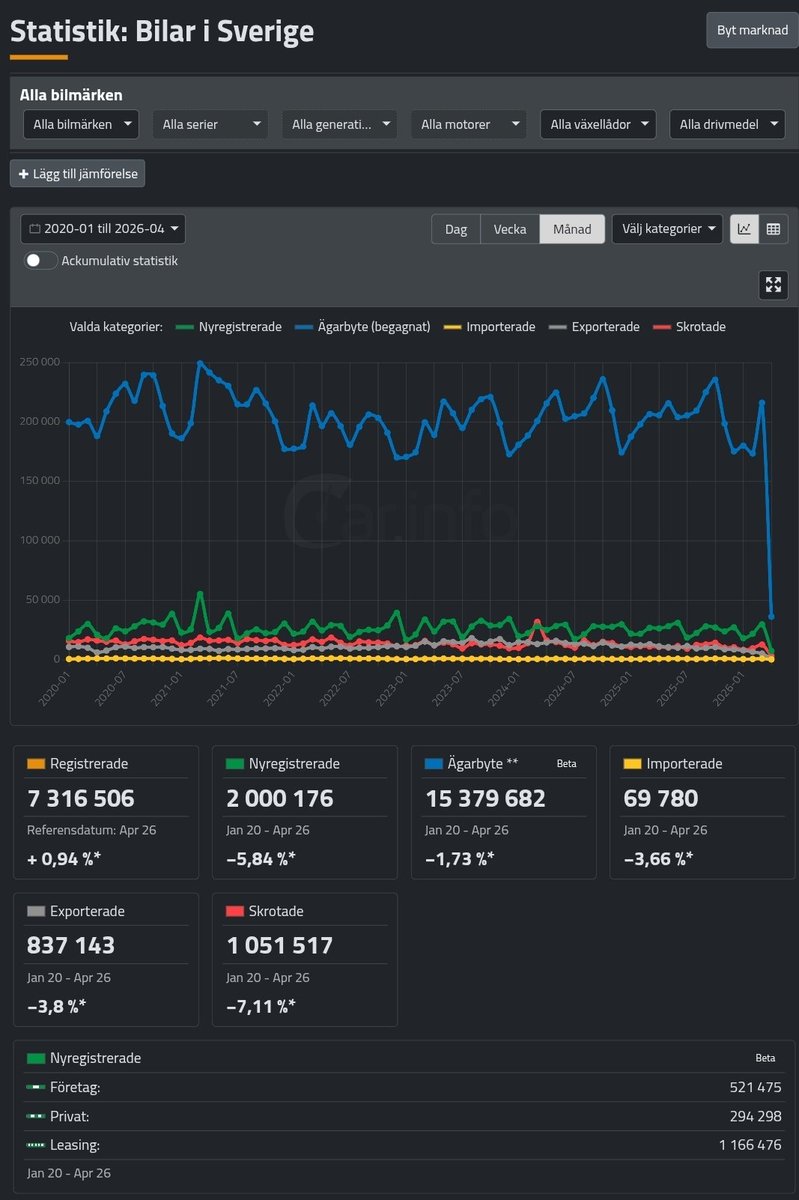The height and width of the screenshot is (1200, 799).
Task: Click the green Nyregistrerade card color square
Action: (x=235, y=764)
